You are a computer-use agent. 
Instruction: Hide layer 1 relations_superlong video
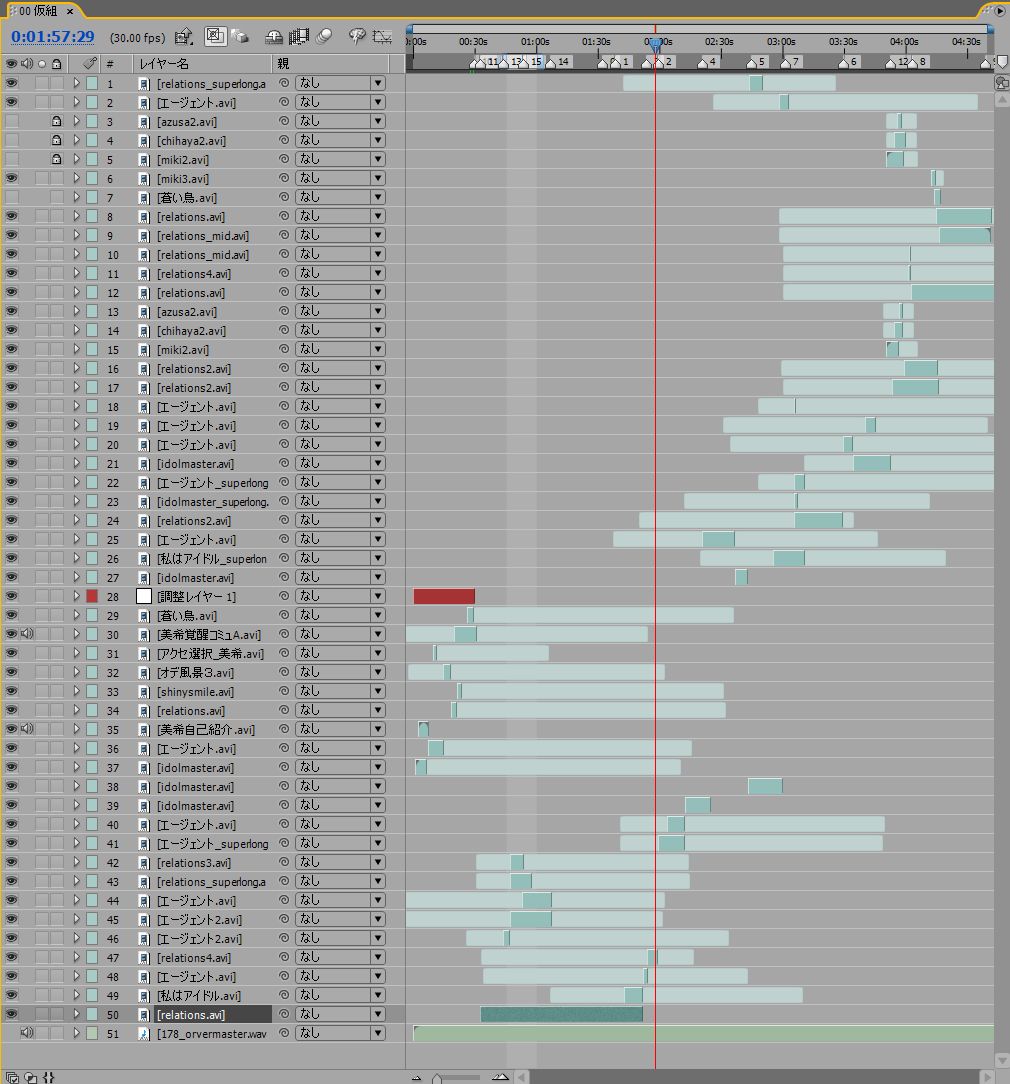11,83
